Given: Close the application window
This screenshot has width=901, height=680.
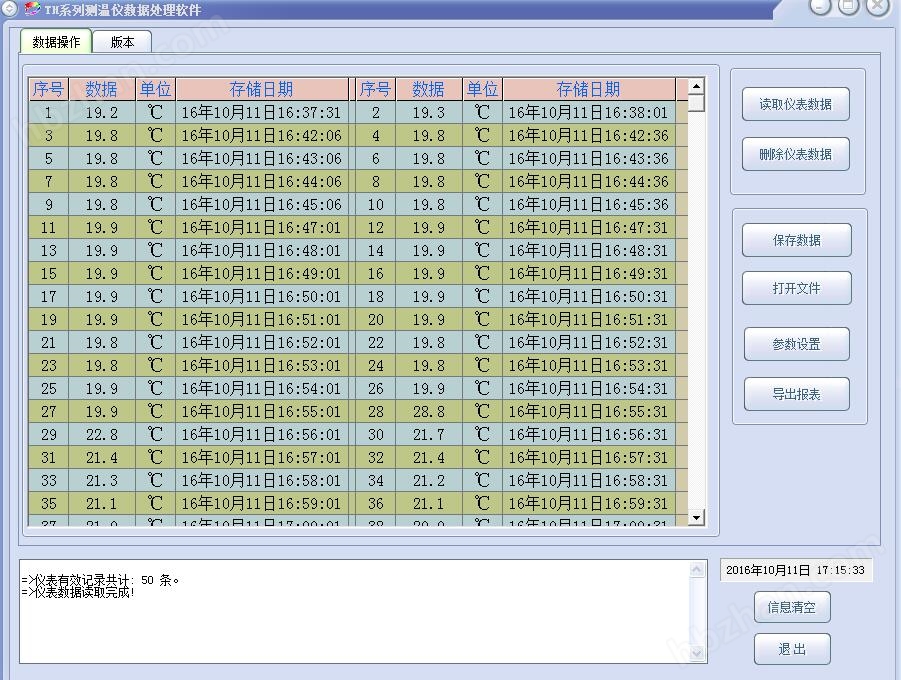Looking at the screenshot, I should [x=878, y=6].
